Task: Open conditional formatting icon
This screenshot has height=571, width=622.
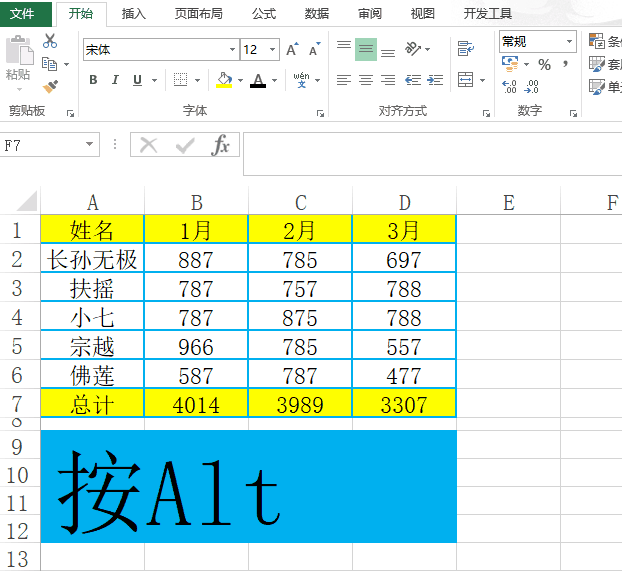Action: [597, 41]
